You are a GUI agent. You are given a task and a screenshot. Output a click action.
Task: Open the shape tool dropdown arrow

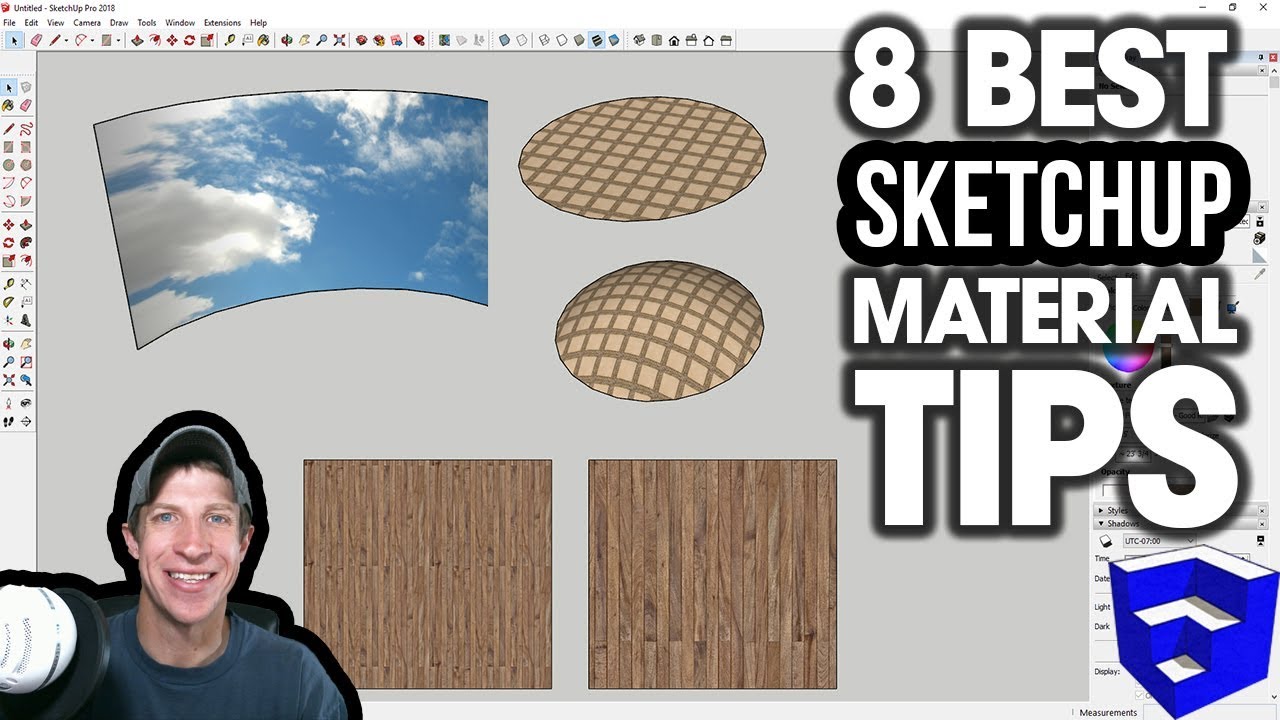(118, 41)
